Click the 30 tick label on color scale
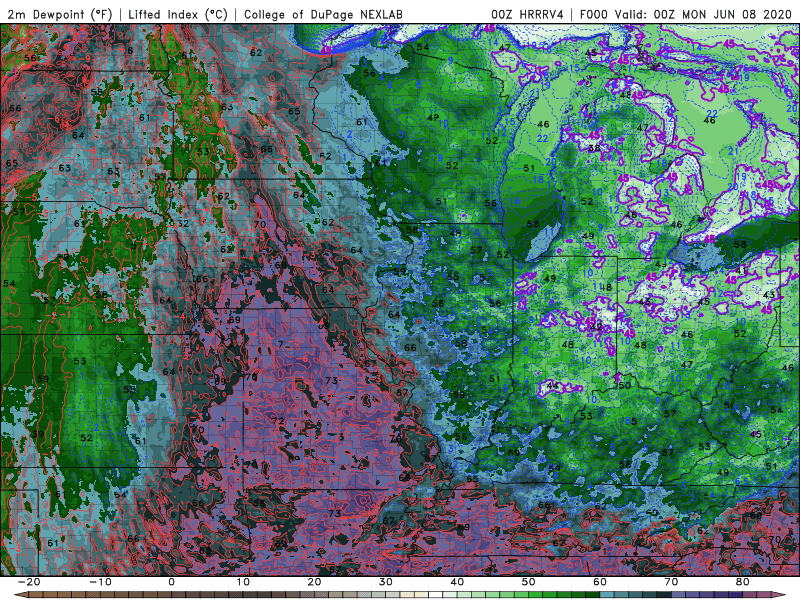Image resolution: width=800 pixels, height=600 pixels. point(386,582)
